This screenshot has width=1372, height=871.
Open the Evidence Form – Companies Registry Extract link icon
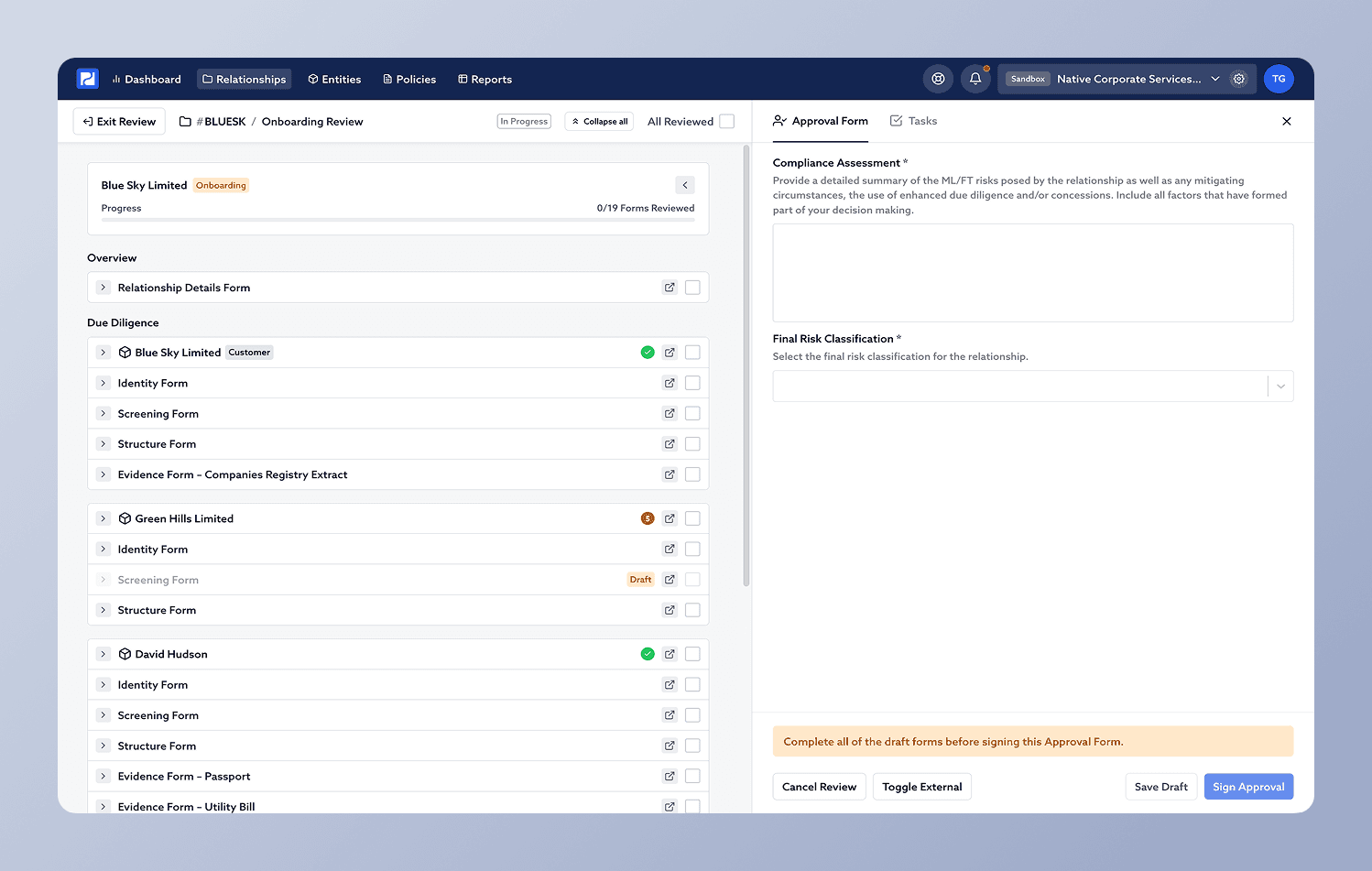tap(670, 474)
